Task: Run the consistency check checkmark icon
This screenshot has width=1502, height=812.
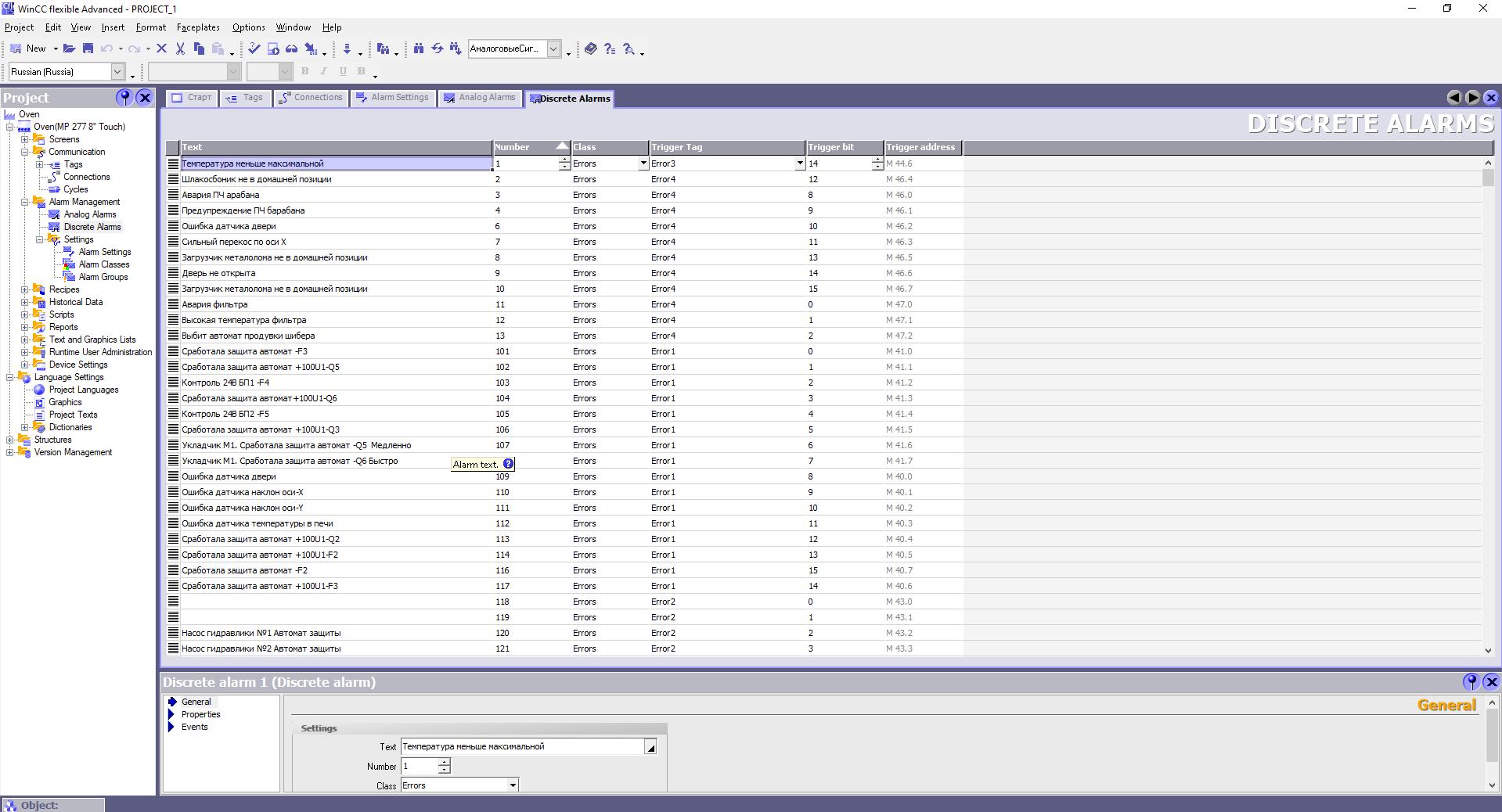Action: (254, 49)
